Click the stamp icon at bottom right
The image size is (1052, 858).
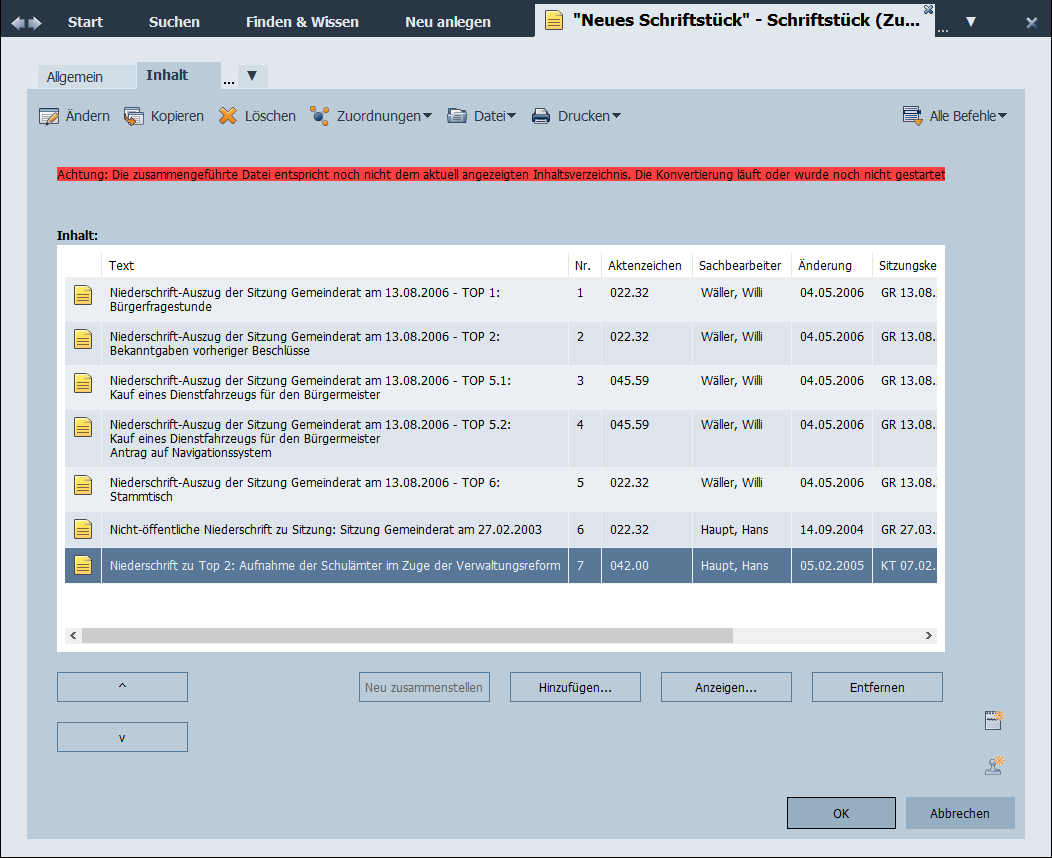click(x=994, y=766)
